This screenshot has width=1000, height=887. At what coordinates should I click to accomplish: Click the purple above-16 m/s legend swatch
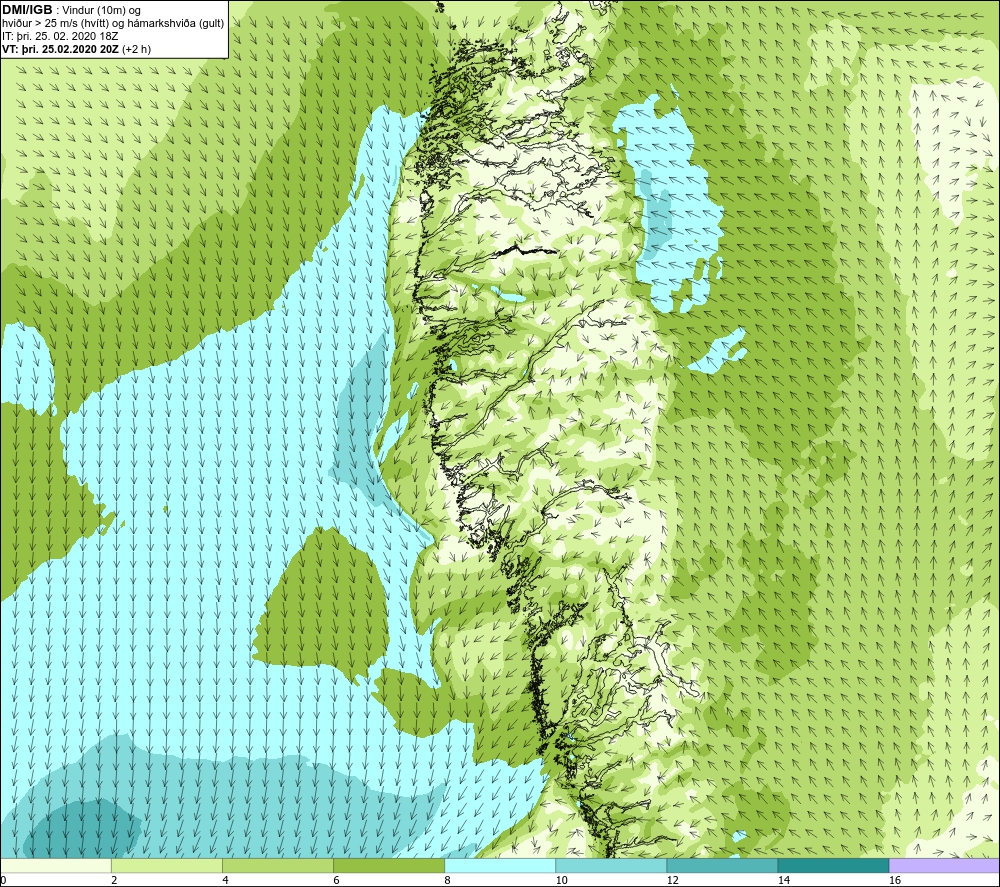pyautogui.click(x=944, y=865)
